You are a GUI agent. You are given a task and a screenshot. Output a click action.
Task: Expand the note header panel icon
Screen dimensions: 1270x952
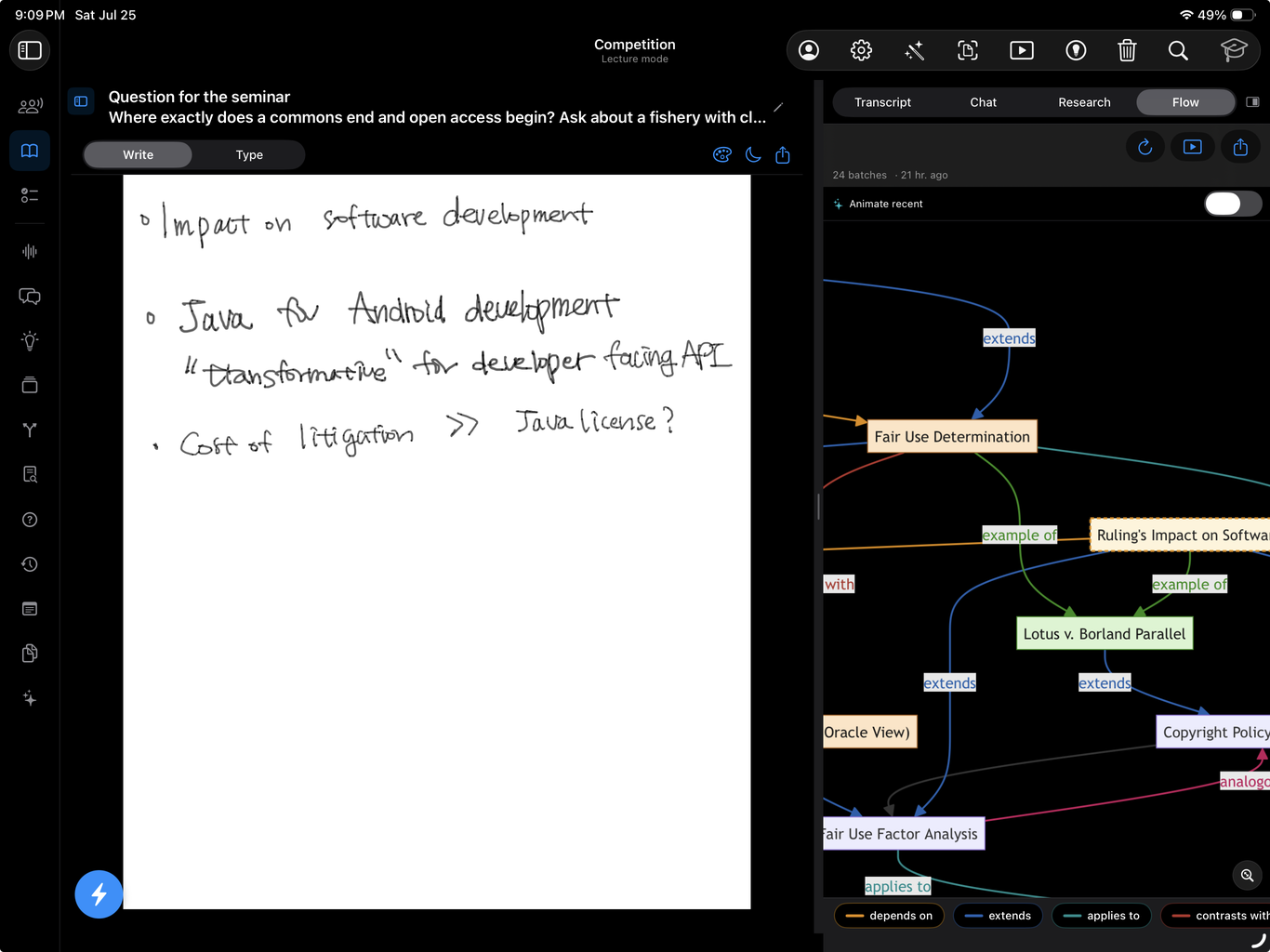pos(81,101)
